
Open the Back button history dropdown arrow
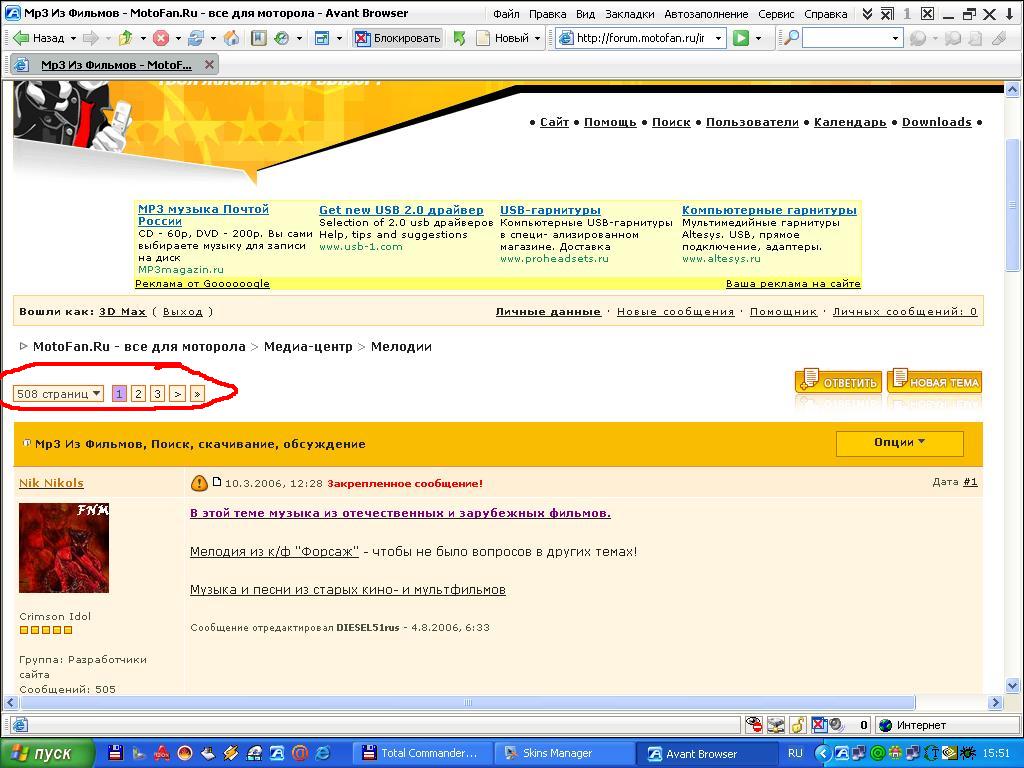73,39
